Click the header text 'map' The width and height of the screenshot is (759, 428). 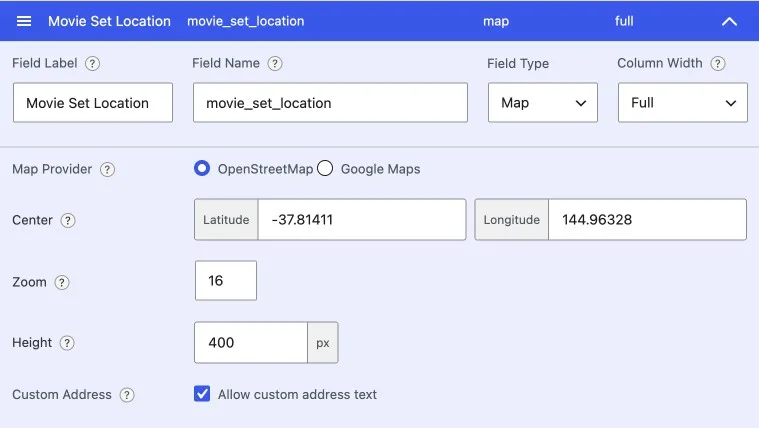coord(496,21)
